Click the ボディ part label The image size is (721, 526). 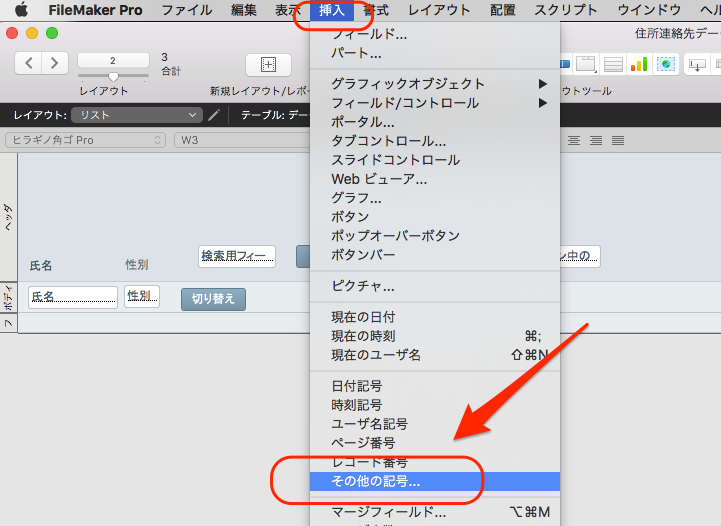pyautogui.click(x=8, y=297)
